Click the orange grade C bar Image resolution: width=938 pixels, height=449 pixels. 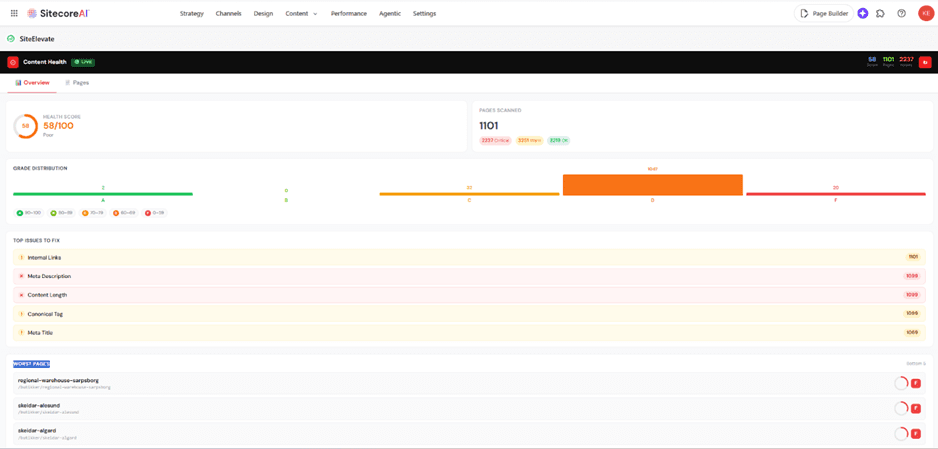coord(470,194)
